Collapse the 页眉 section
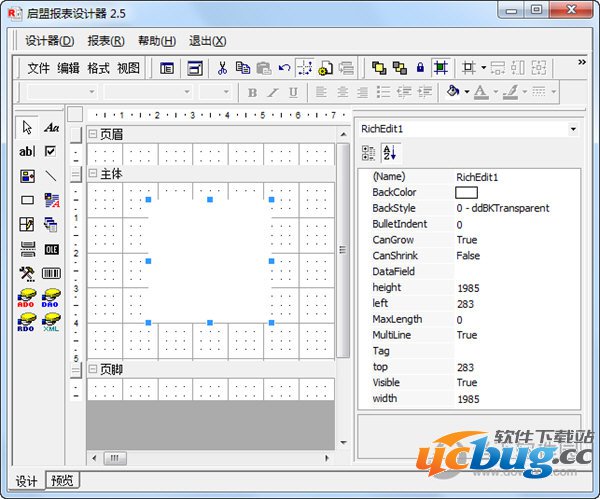 [93, 134]
